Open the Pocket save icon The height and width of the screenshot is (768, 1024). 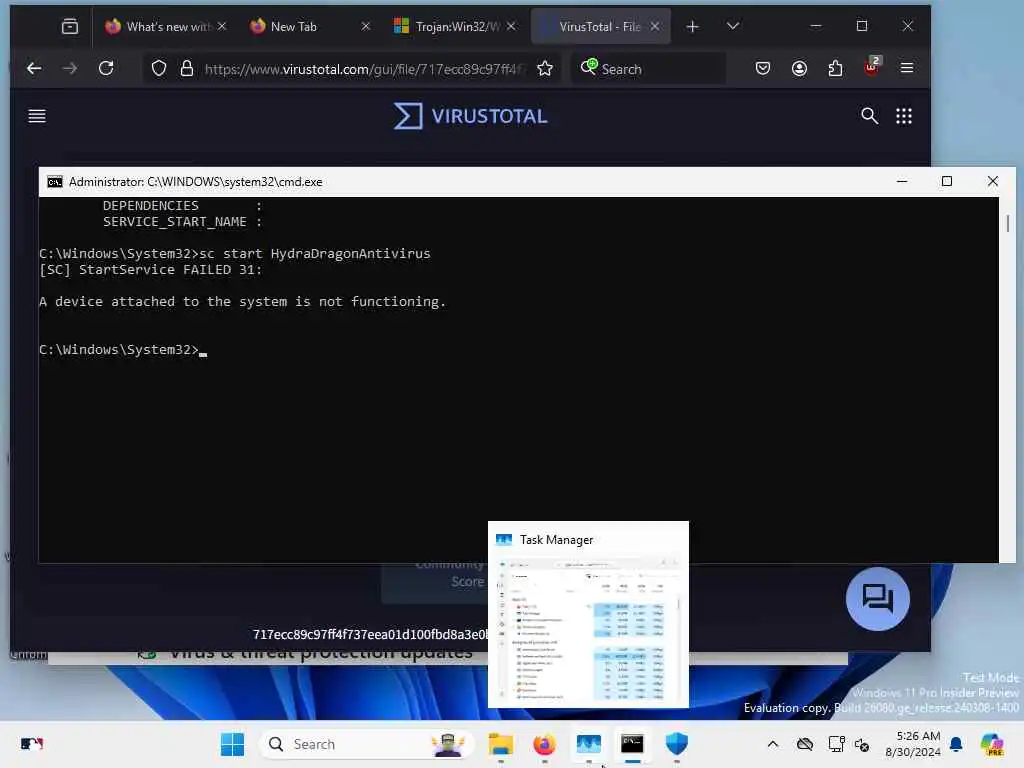[763, 68]
